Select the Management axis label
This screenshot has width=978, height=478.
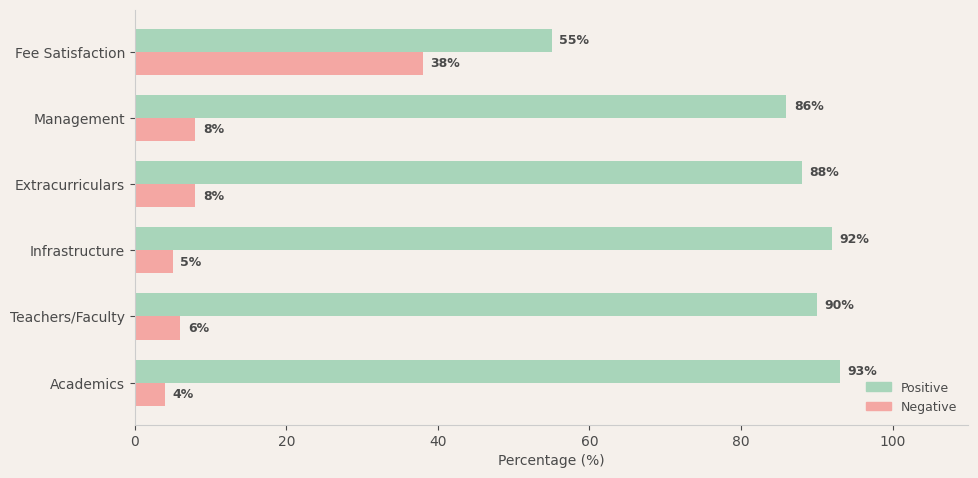pos(79,119)
